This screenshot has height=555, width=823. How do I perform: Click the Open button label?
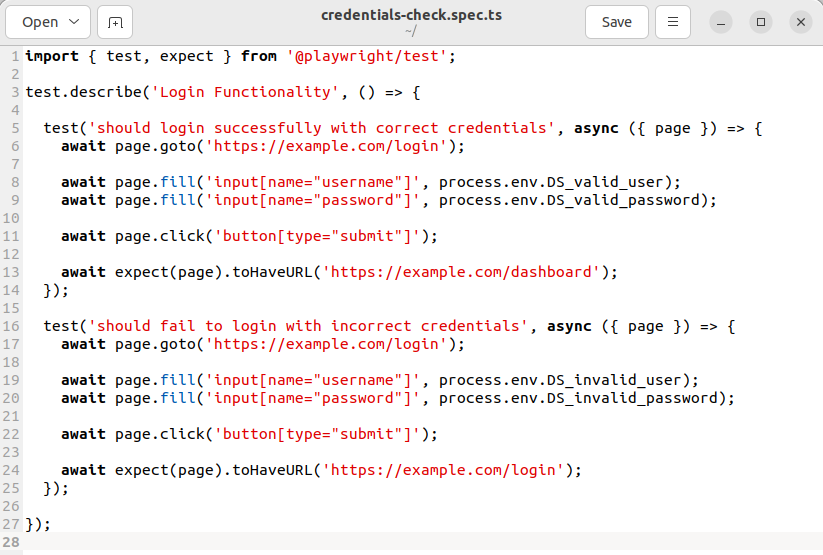pyautogui.click(x=40, y=22)
